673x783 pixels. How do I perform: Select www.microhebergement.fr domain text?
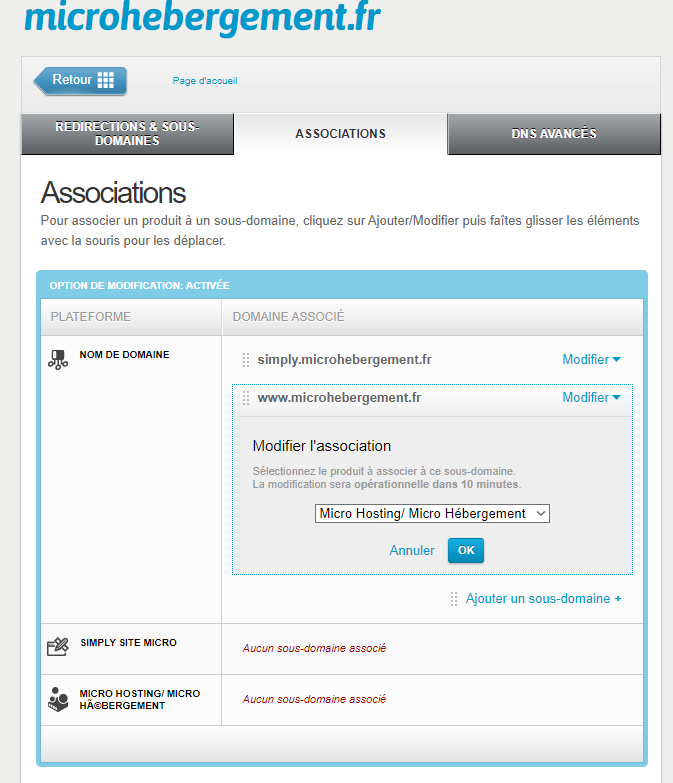339,397
